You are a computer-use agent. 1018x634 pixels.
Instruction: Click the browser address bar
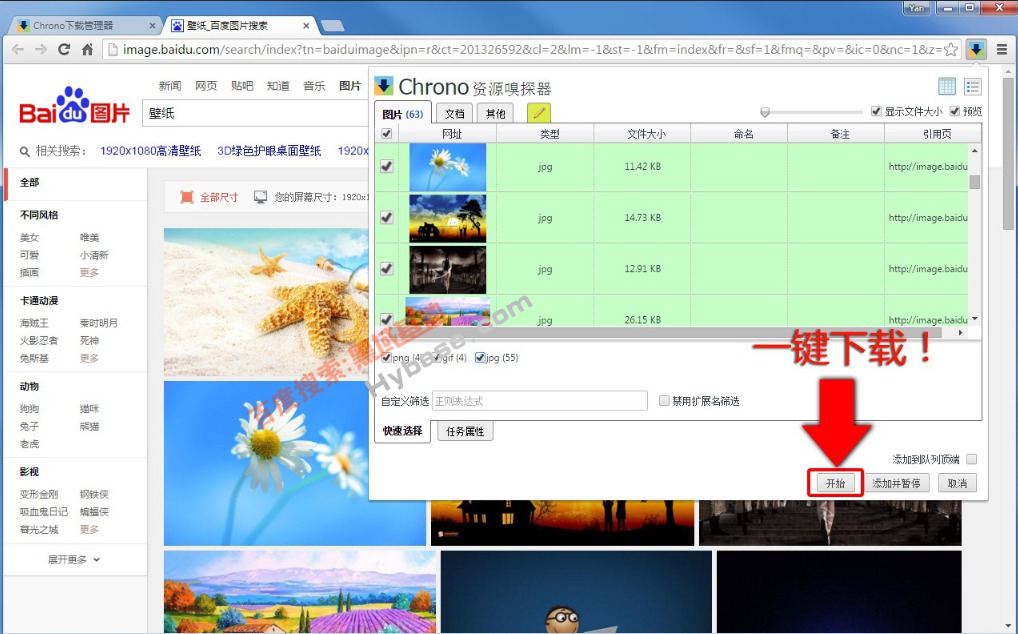pos(531,49)
